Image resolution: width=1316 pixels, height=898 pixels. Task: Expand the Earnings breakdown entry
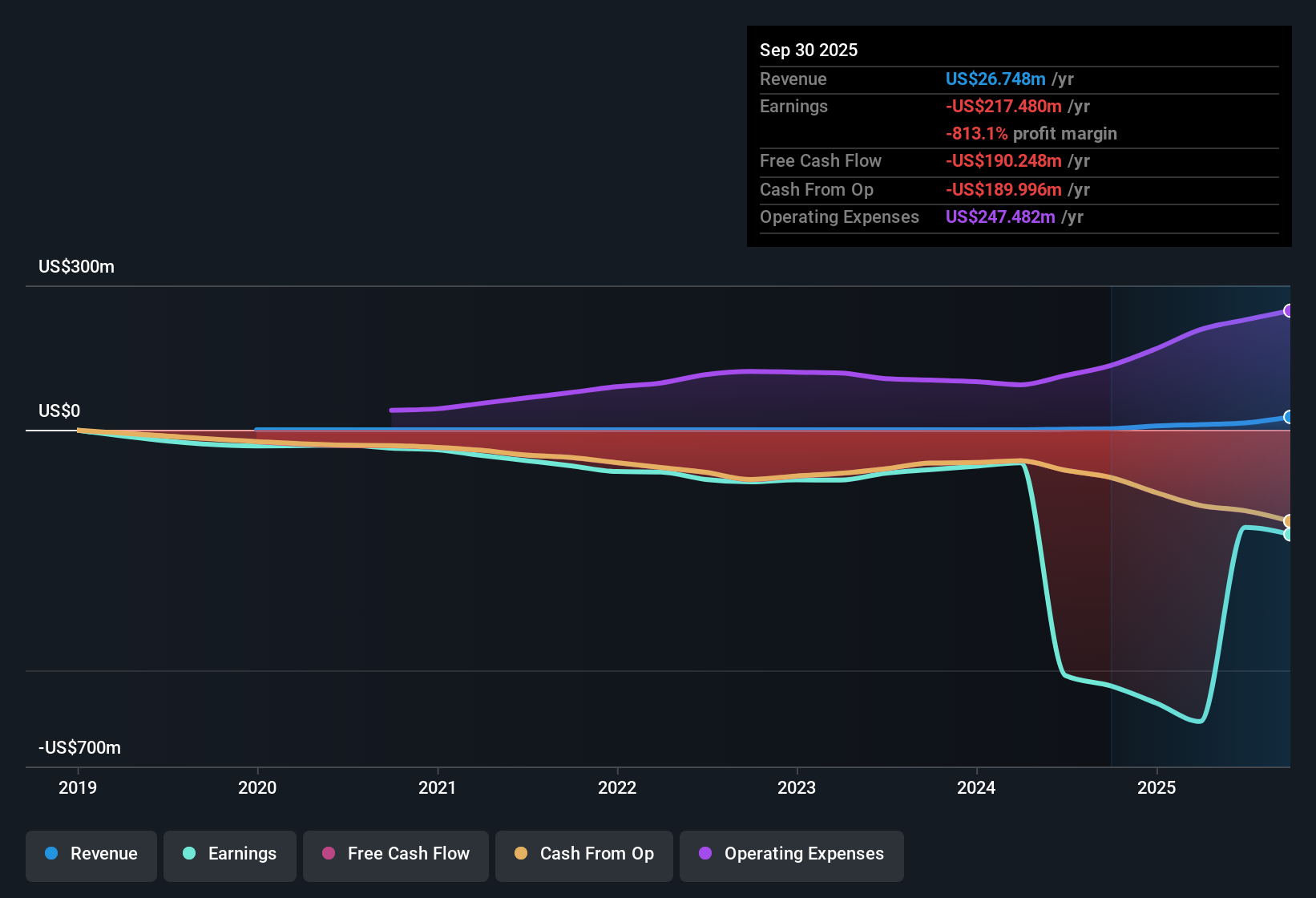click(793, 106)
